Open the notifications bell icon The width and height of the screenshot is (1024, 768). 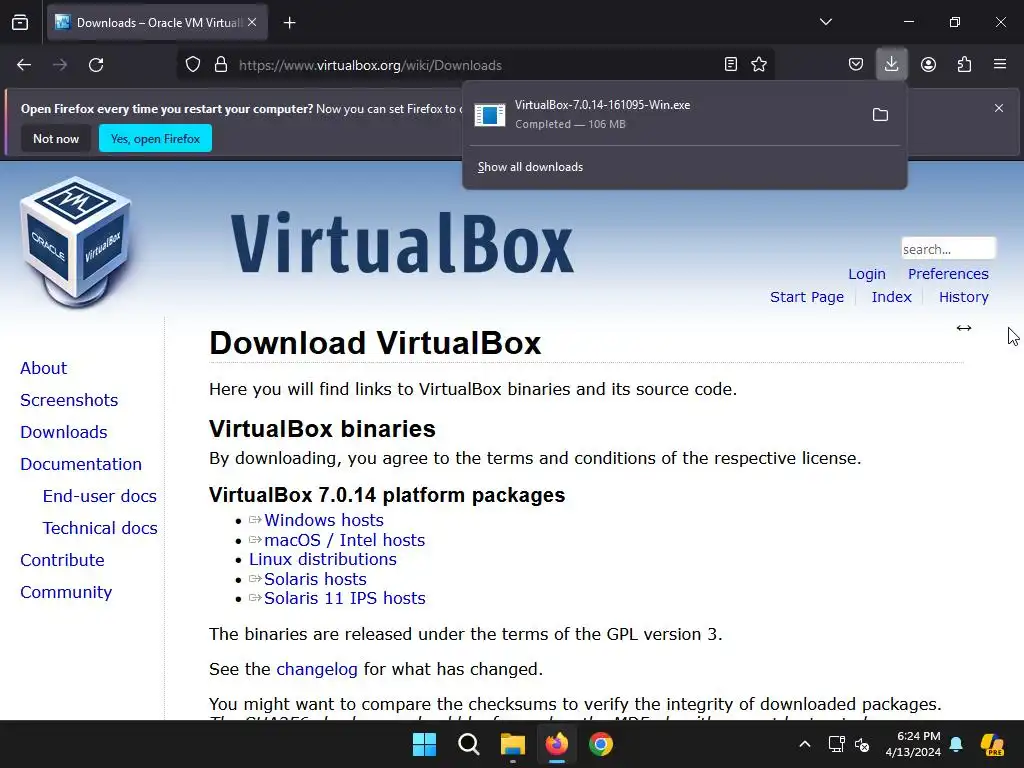pos(956,744)
